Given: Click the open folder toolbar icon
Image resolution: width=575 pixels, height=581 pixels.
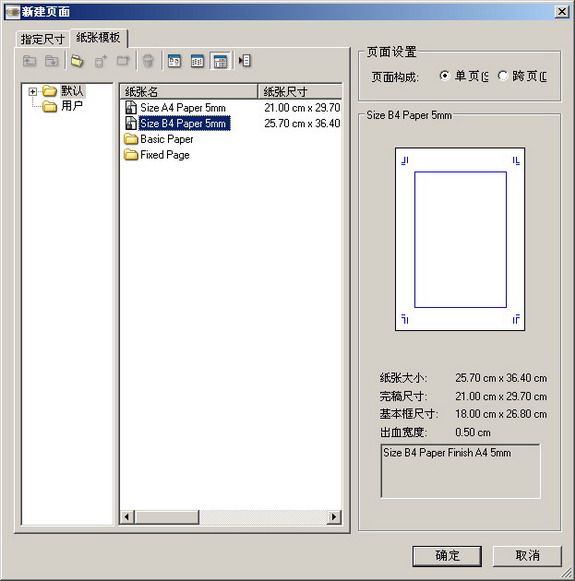Looking at the screenshot, I should (77, 61).
